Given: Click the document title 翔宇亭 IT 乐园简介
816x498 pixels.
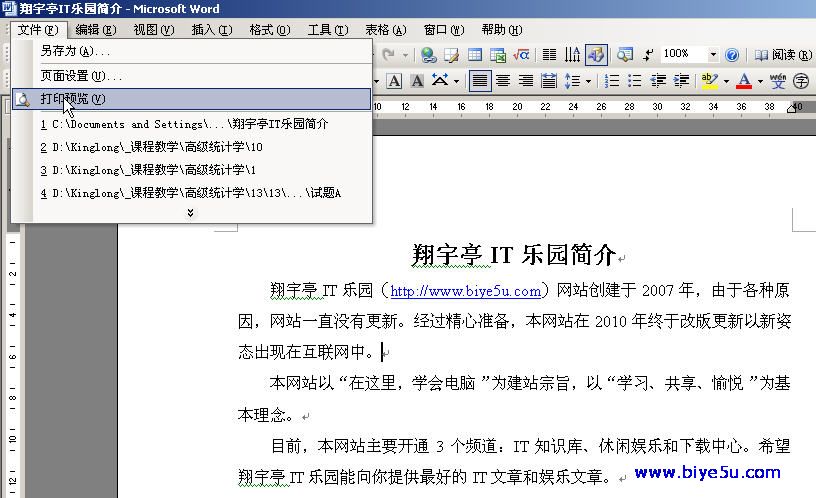Looking at the screenshot, I should point(514,255).
